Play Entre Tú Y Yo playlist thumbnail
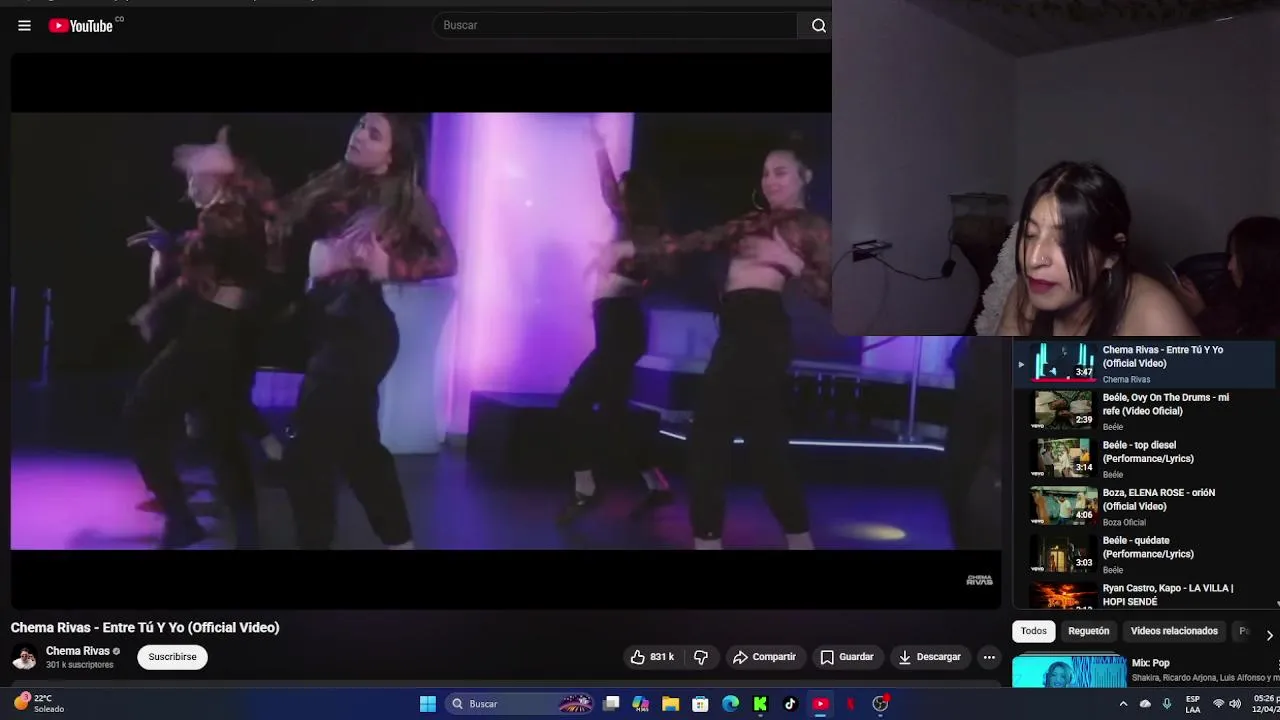Image resolution: width=1280 pixels, height=720 pixels. click(x=1063, y=362)
